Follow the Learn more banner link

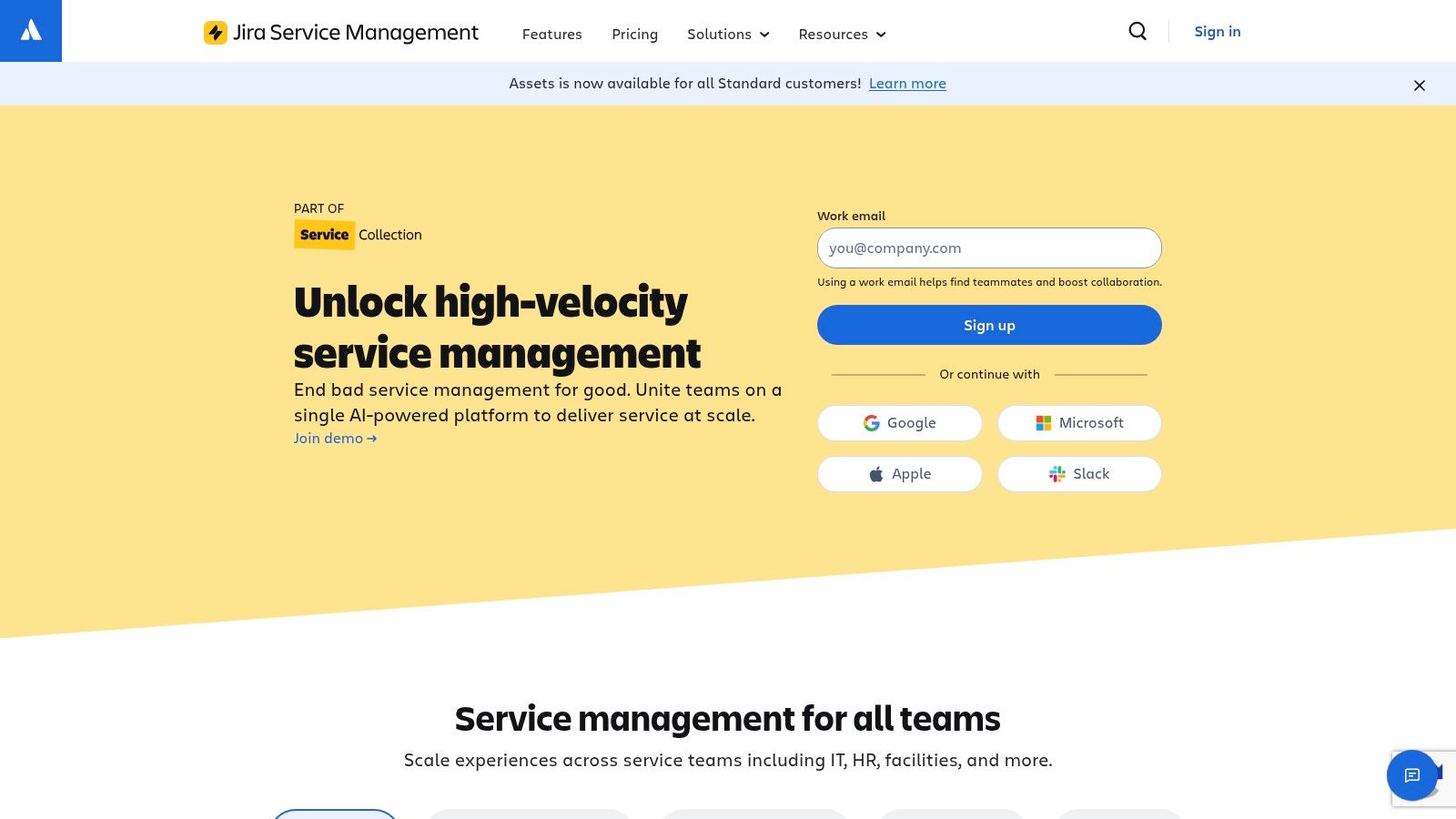(x=907, y=83)
